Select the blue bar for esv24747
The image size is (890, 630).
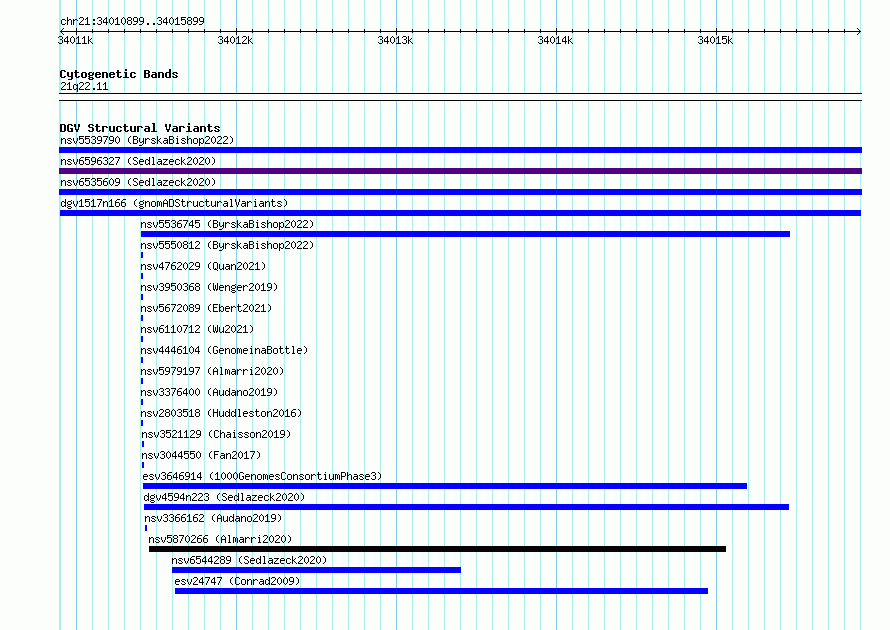tap(442, 591)
